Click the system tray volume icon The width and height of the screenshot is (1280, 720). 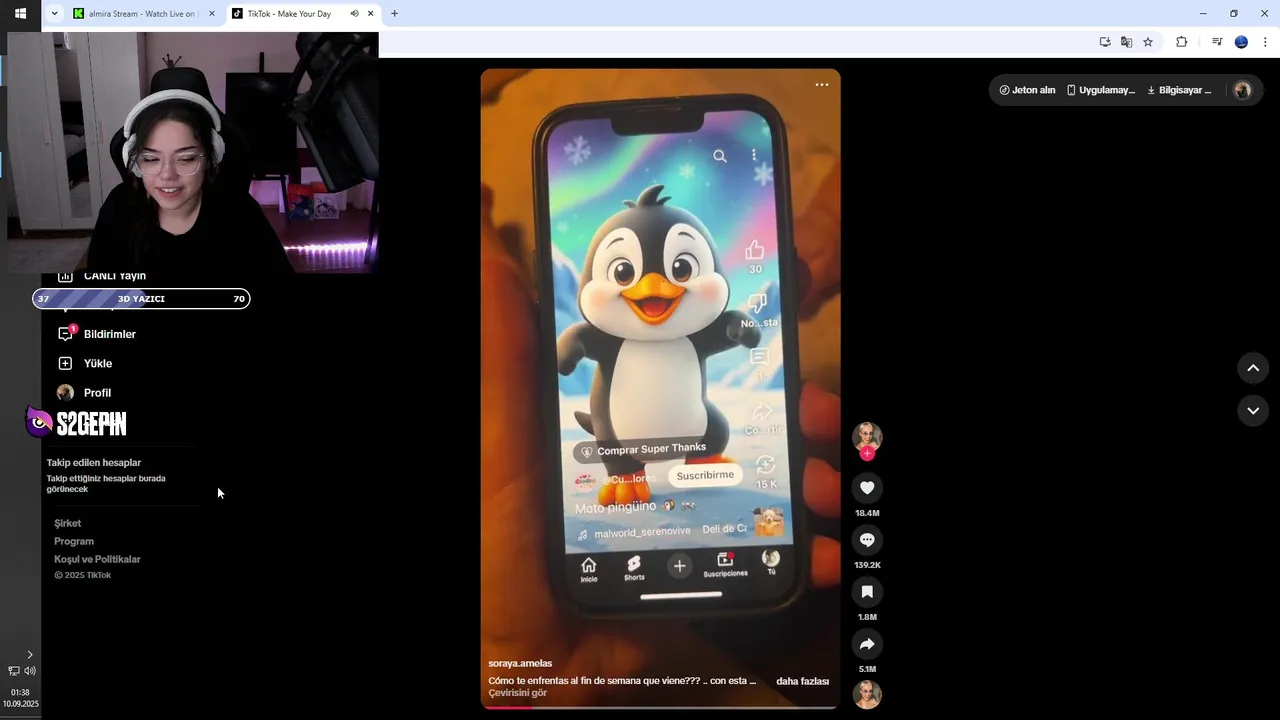[30, 671]
